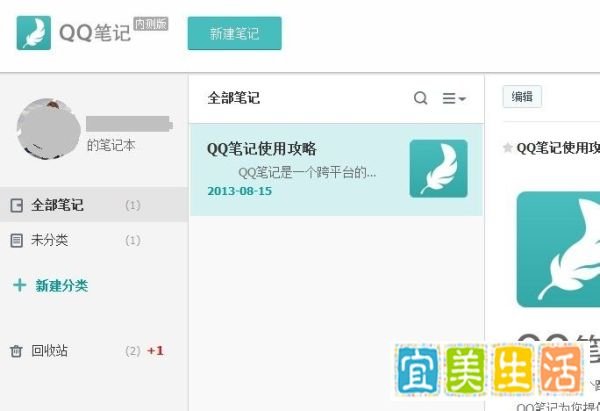This screenshot has height=411, width=600.
Task: Click the (1) count next to 未分类
Action: pos(133,240)
